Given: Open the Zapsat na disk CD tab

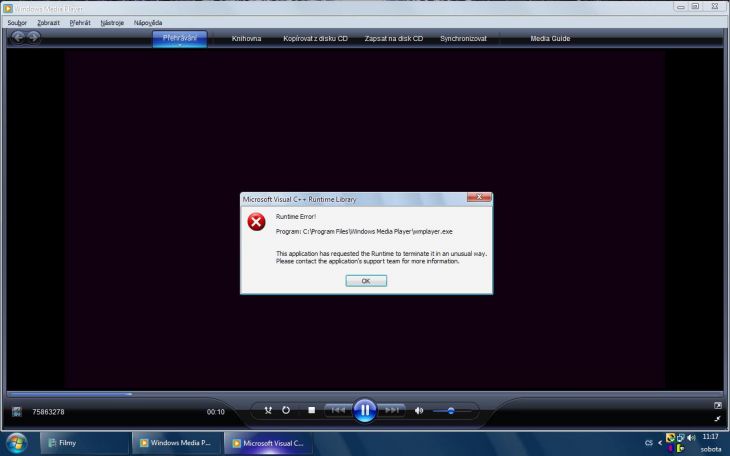Looking at the screenshot, I should click(394, 39).
